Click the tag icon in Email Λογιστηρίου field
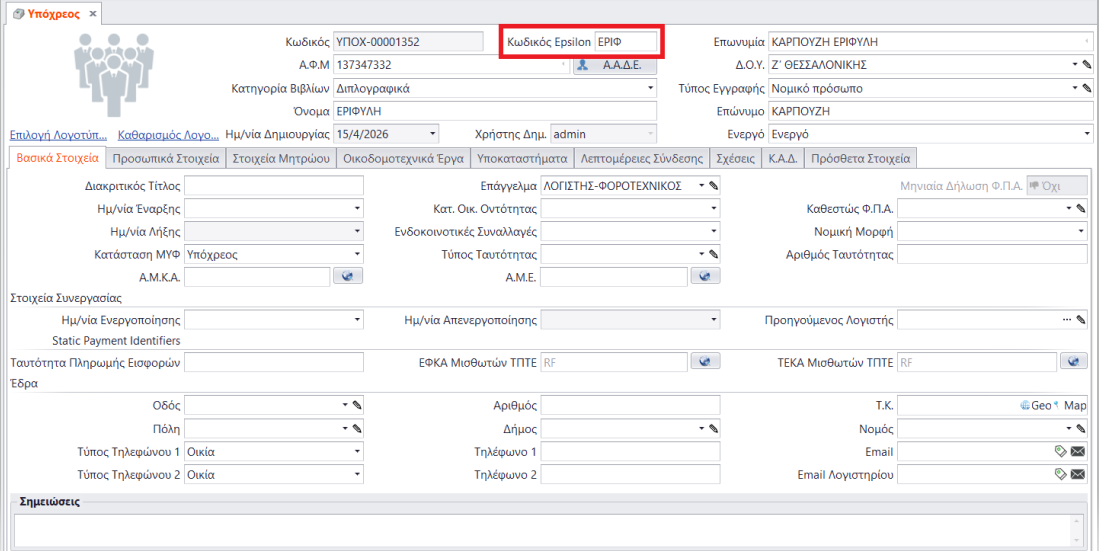Viewport: 1099px width, 551px height. click(1061, 475)
